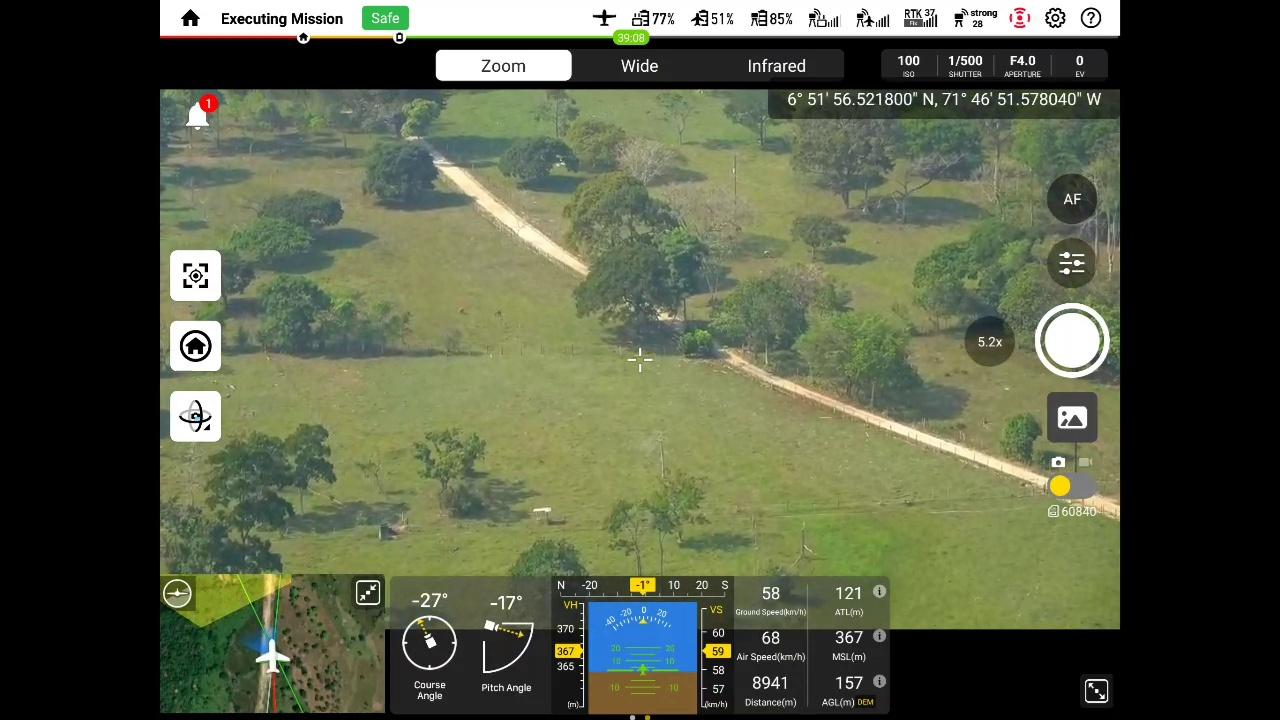This screenshot has height=720, width=1280.
Task: Tap the yellow 59 speed tape marker
Action: pyautogui.click(x=718, y=652)
